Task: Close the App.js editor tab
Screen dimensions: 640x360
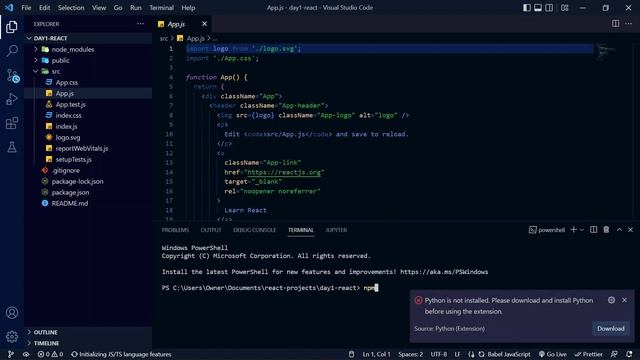Action: [204, 24]
